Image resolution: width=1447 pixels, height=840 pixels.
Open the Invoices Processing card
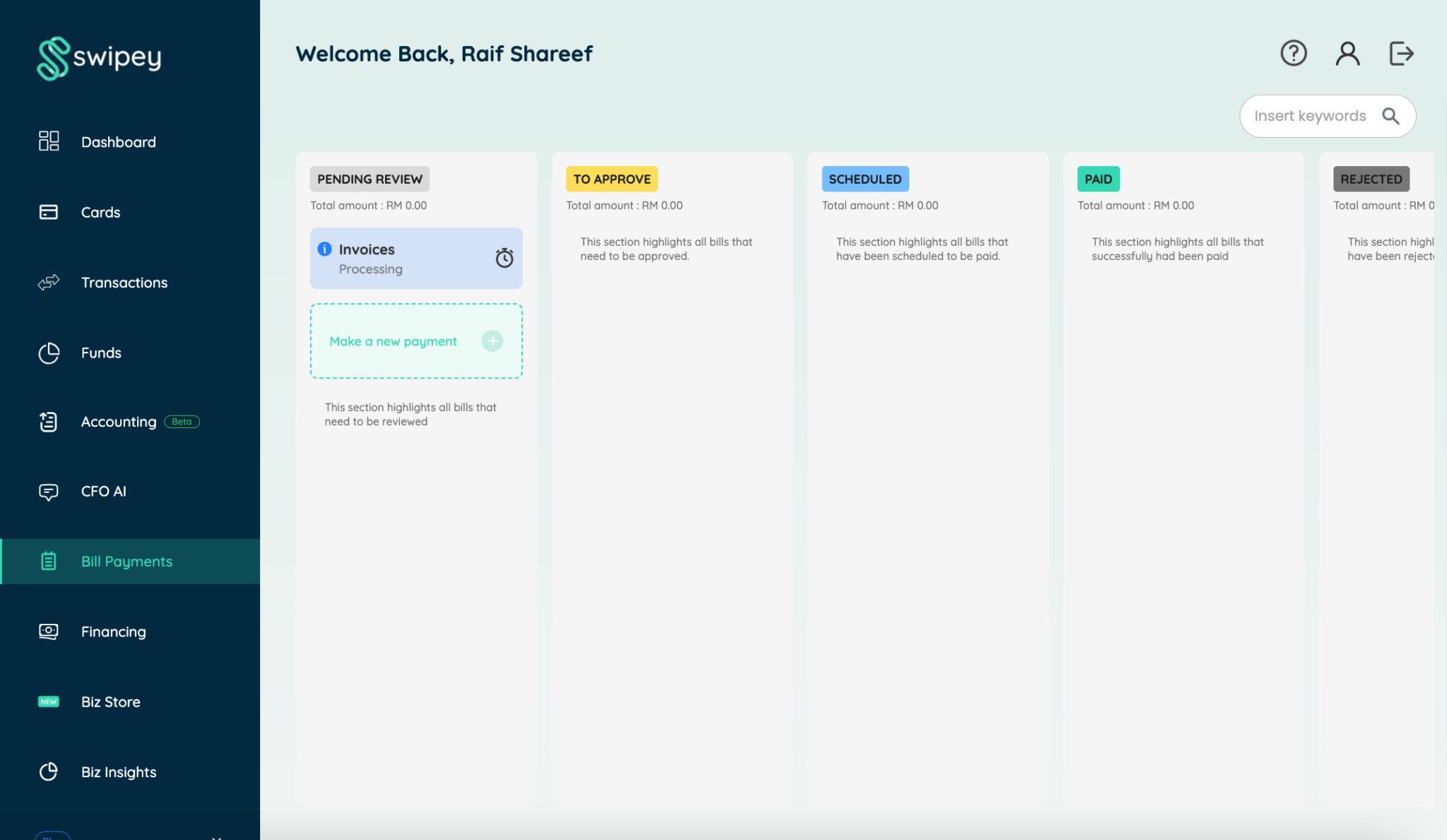(396, 258)
